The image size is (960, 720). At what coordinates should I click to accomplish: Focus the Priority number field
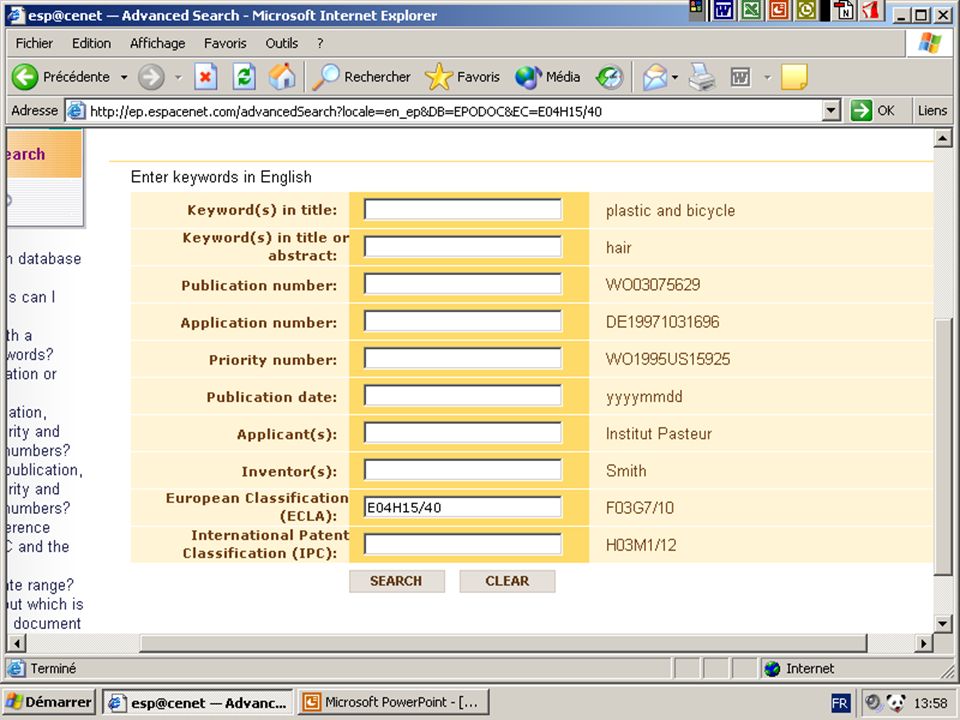point(463,359)
